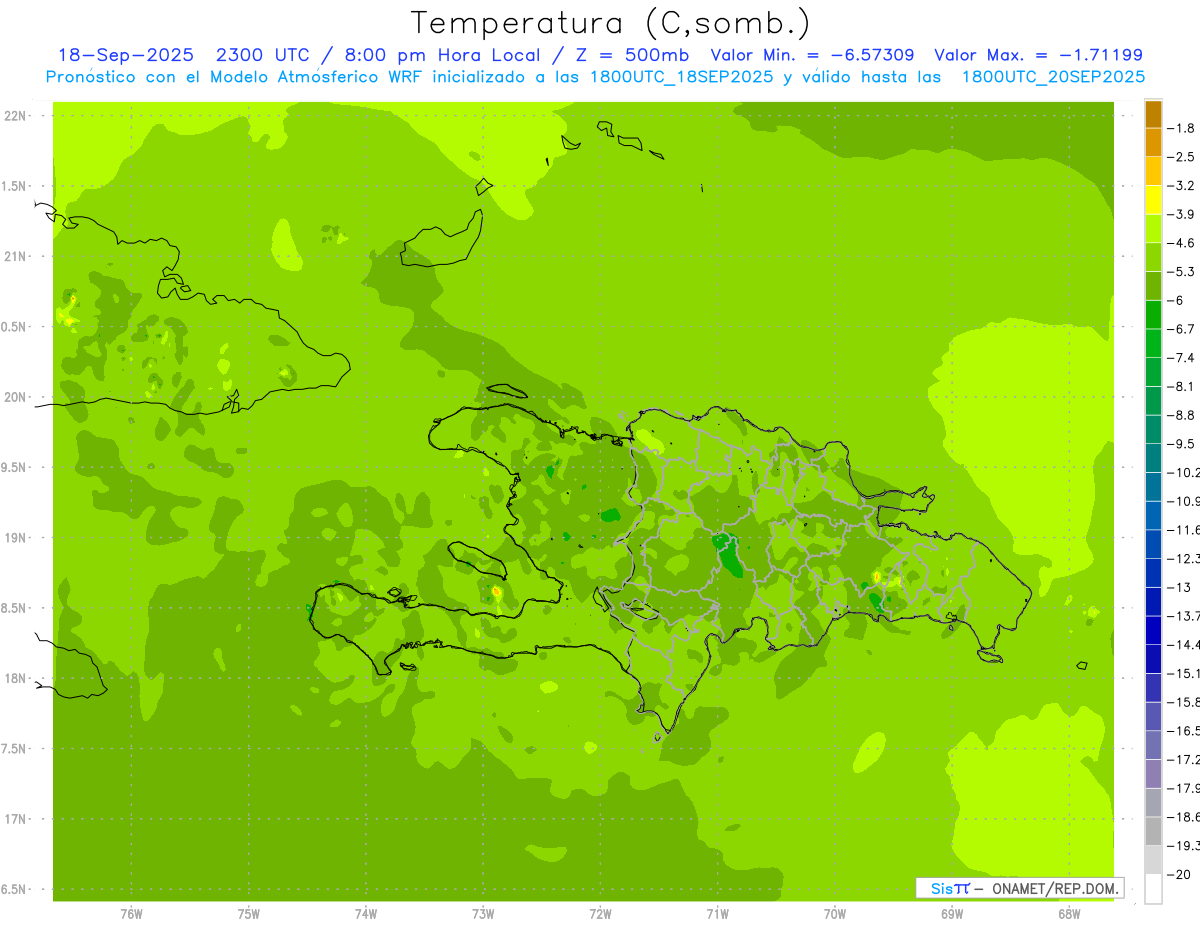
Task: Click the Valor Min. = -6.57309 text
Action: coord(812,55)
